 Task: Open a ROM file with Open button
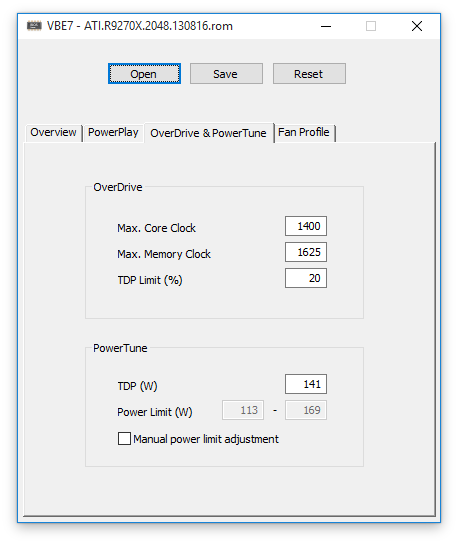pos(144,74)
